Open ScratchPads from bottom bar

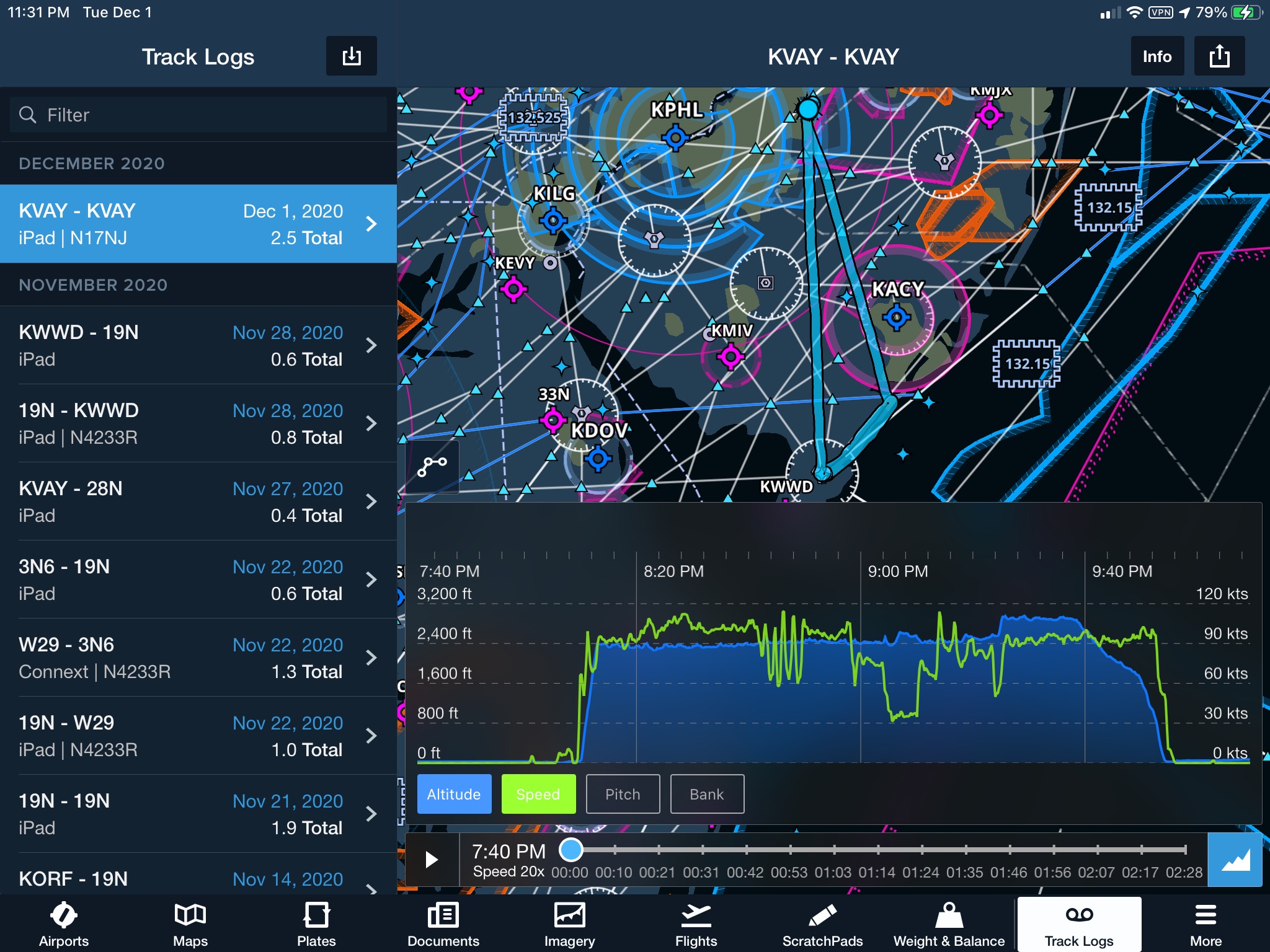pyautogui.click(x=822, y=924)
